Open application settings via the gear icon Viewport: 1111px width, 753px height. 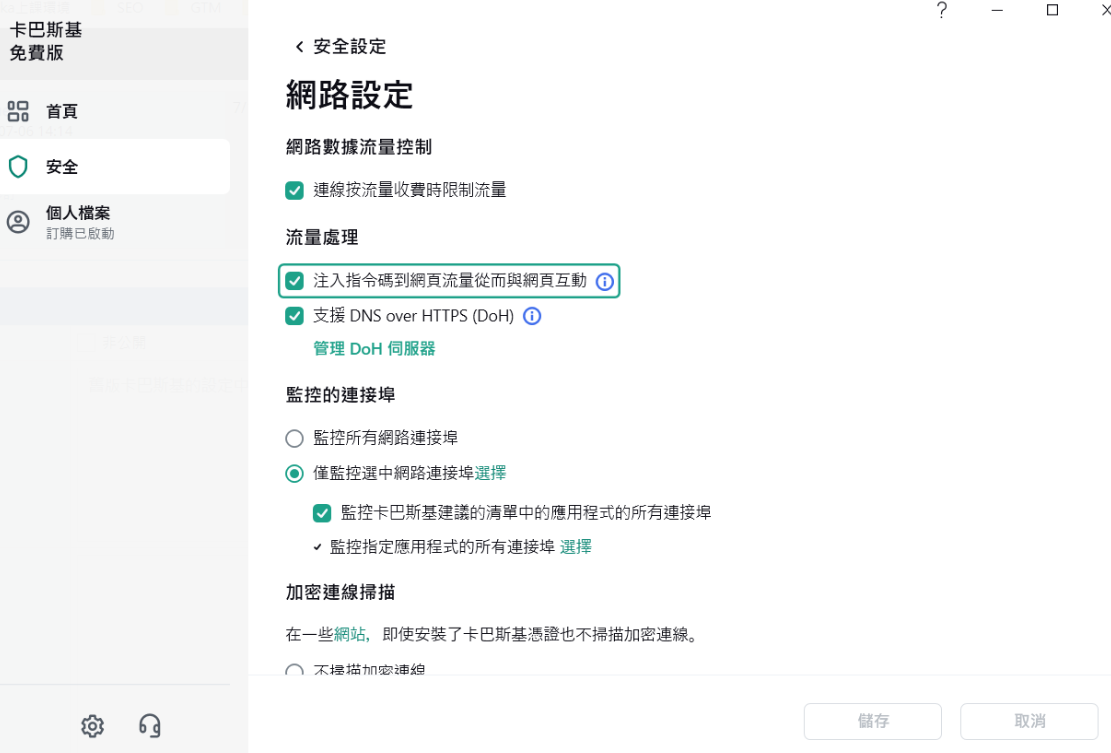coord(92,727)
